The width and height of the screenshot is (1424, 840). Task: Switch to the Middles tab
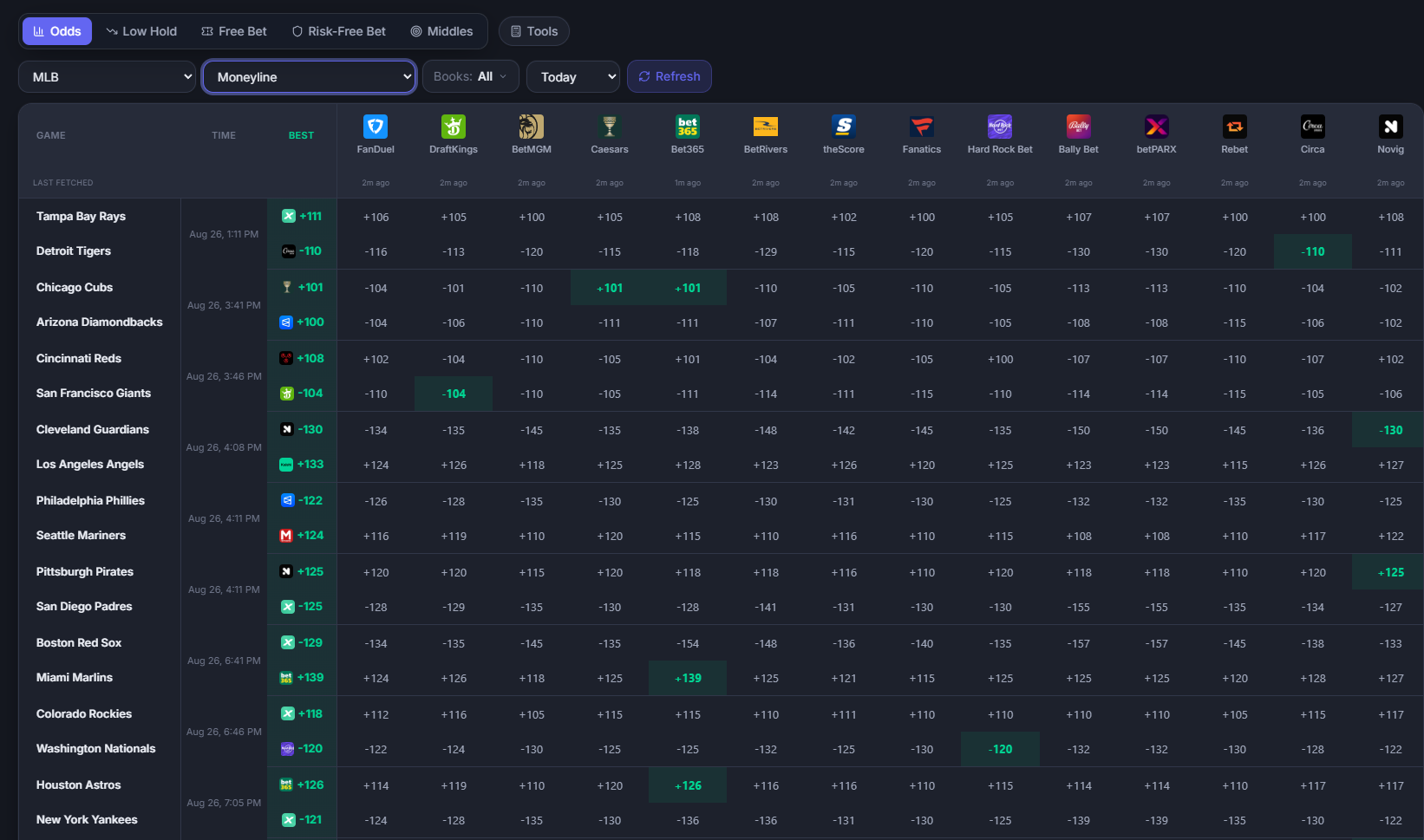(441, 31)
